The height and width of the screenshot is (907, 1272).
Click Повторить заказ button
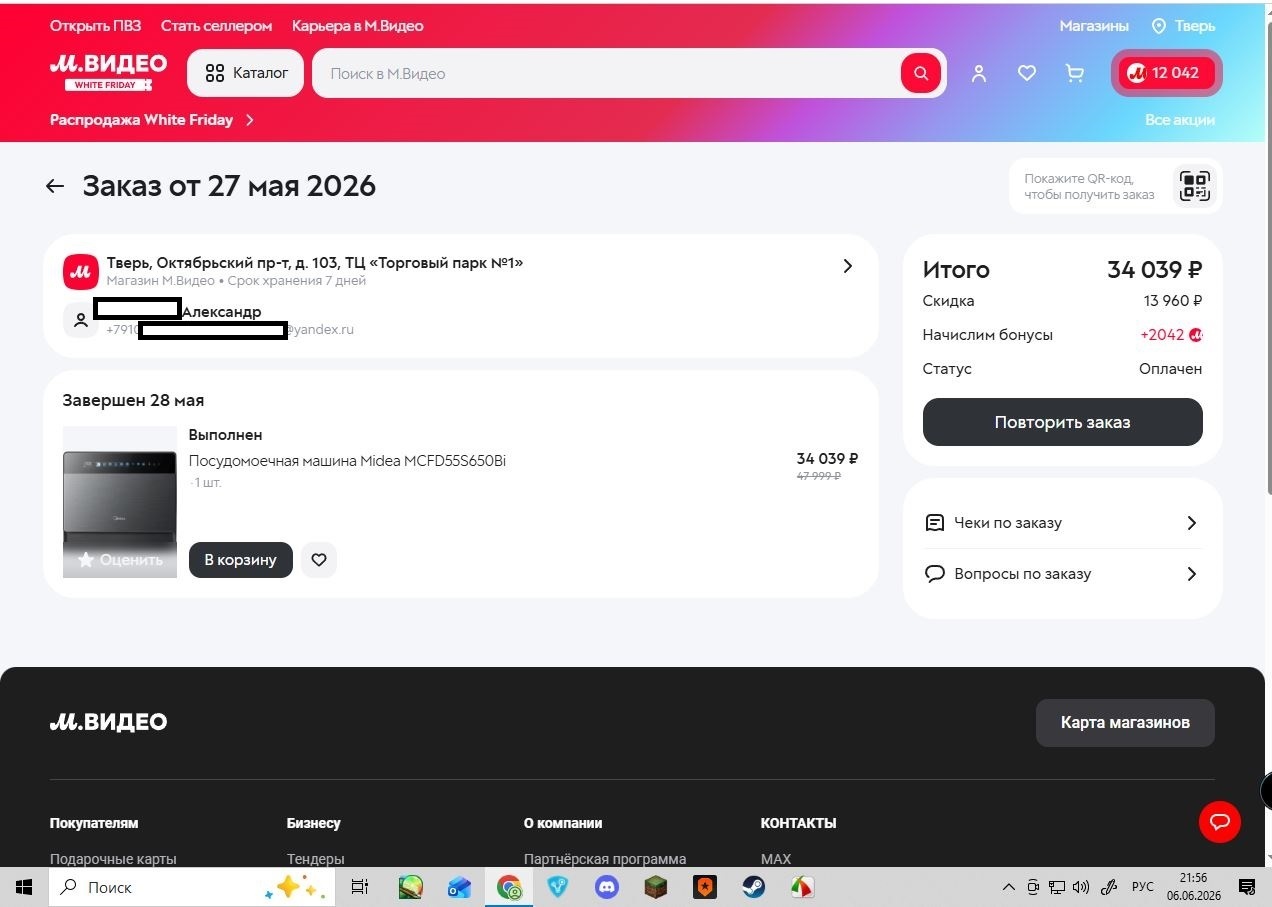point(1062,422)
